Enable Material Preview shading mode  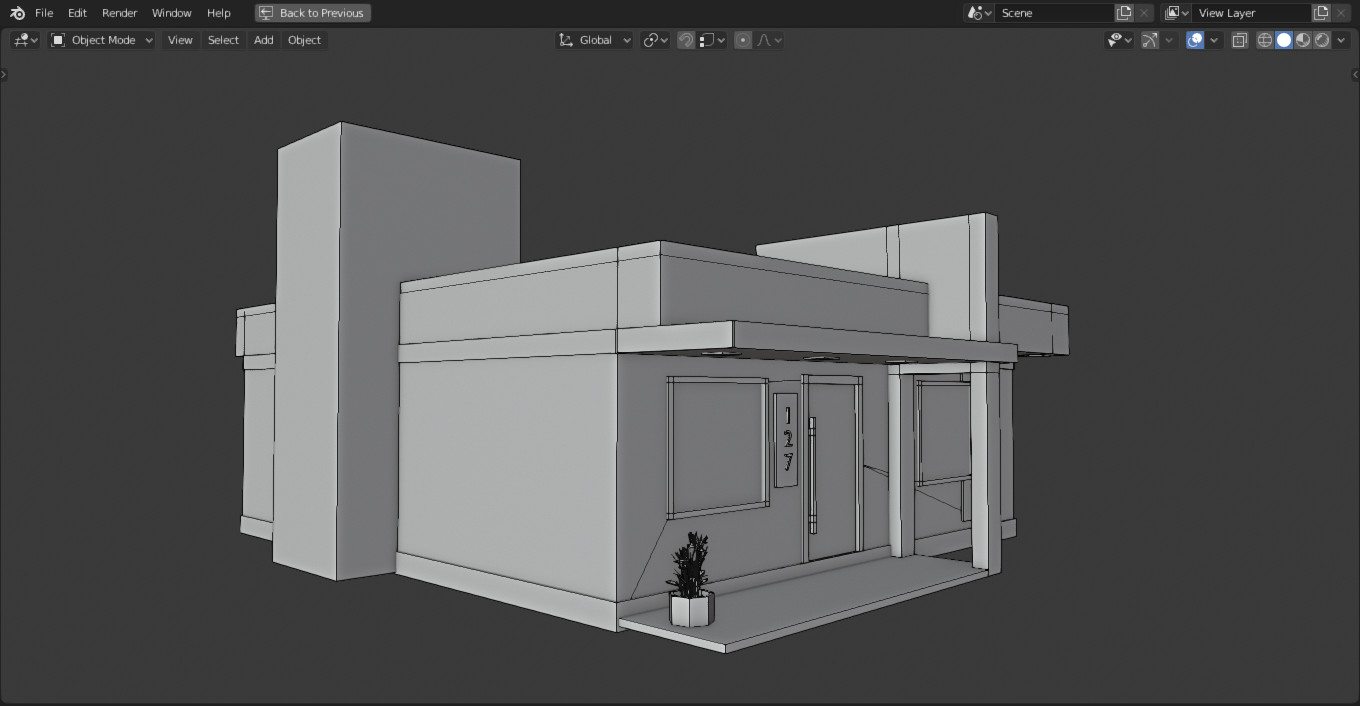point(1303,39)
